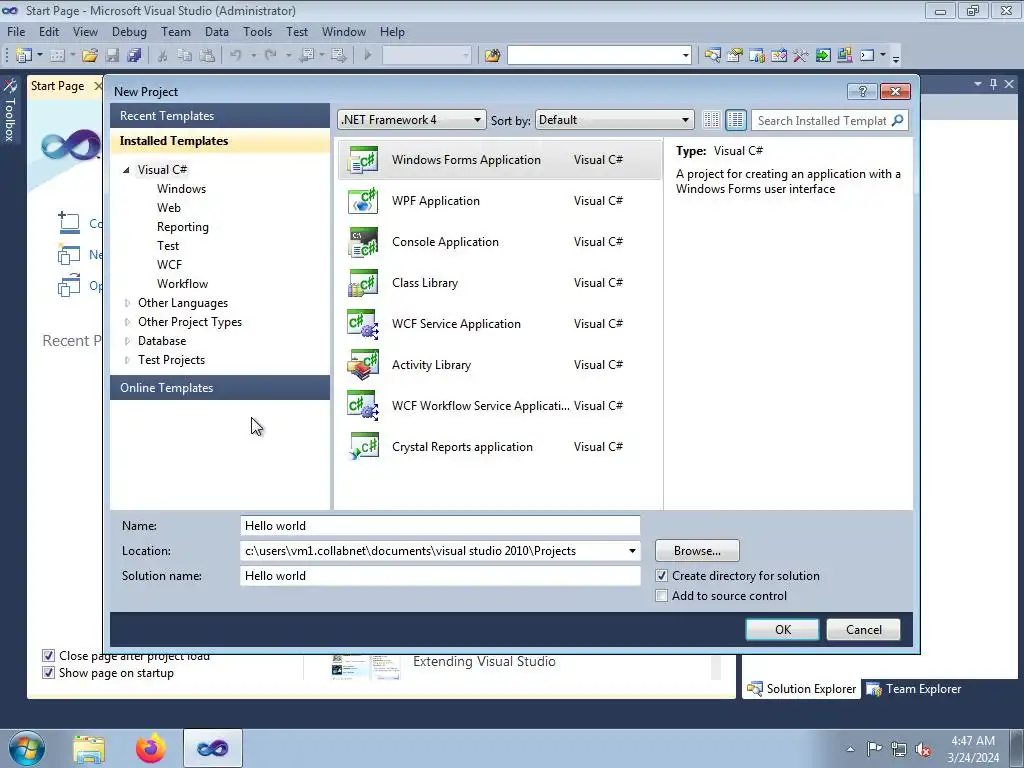The height and width of the screenshot is (768, 1024).
Task: Switch to the Solution Explorer tab
Action: click(801, 689)
